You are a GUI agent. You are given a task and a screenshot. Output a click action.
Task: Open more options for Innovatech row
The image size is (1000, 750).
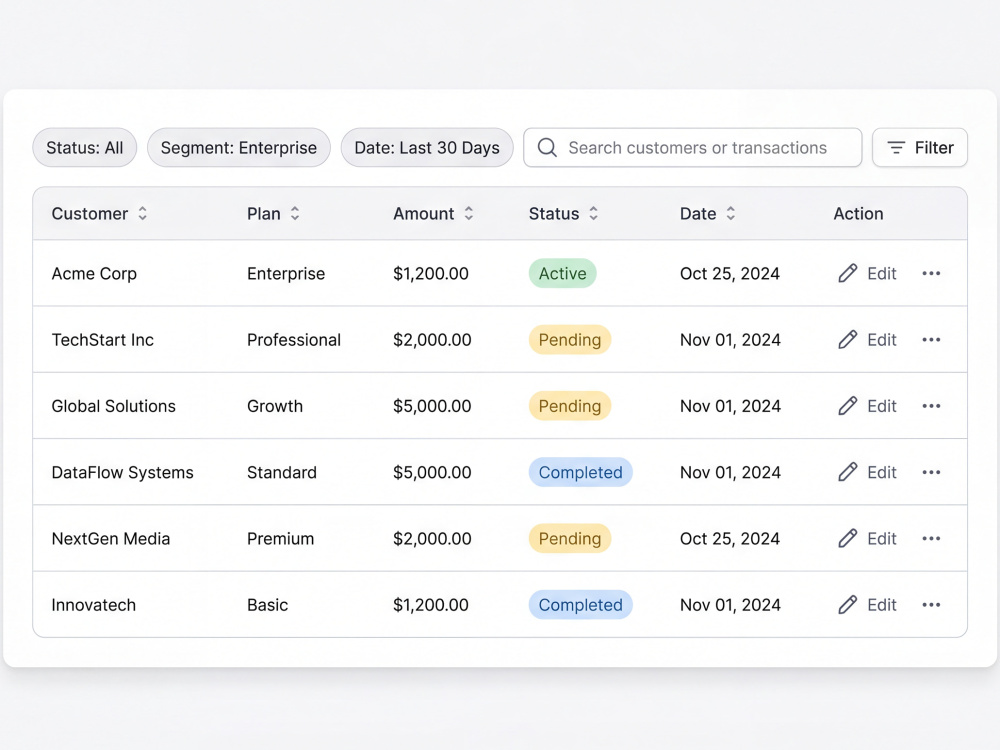click(931, 605)
